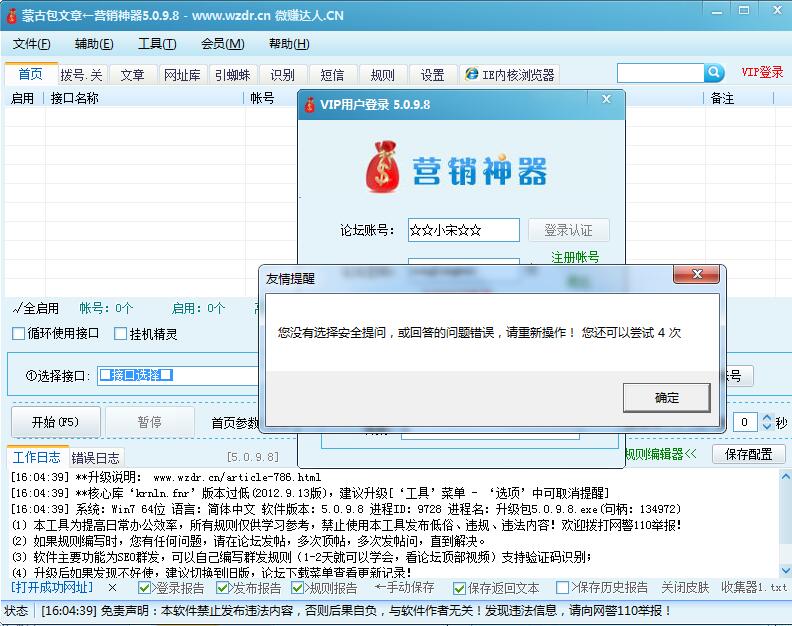Close the 友情提醒 alert dialog
The image size is (792, 626).
(x=697, y=274)
